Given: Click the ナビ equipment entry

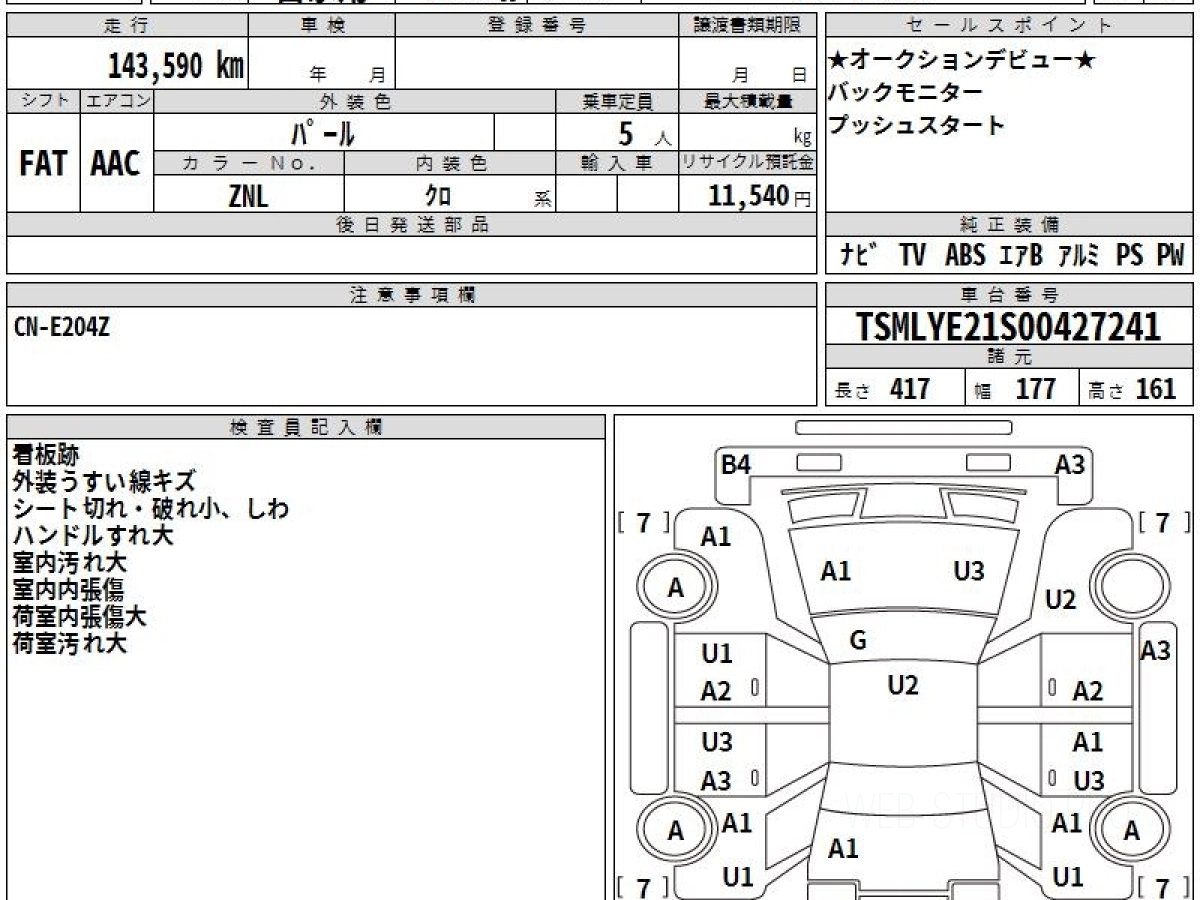Looking at the screenshot, I should [x=860, y=255].
